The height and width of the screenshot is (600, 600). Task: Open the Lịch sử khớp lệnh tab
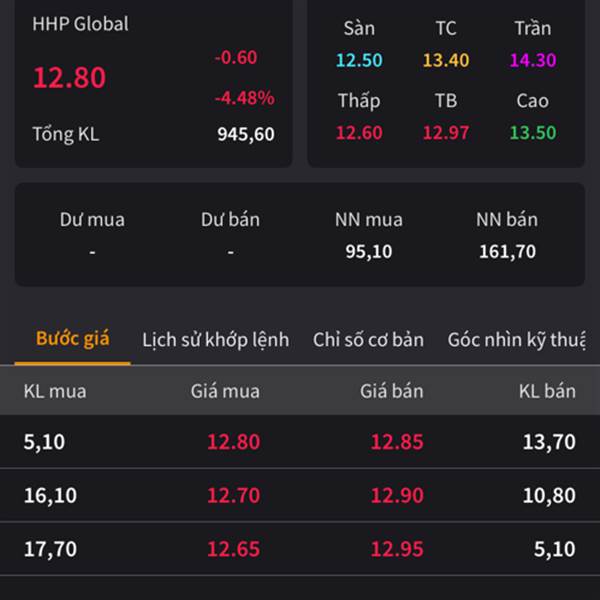tap(215, 340)
